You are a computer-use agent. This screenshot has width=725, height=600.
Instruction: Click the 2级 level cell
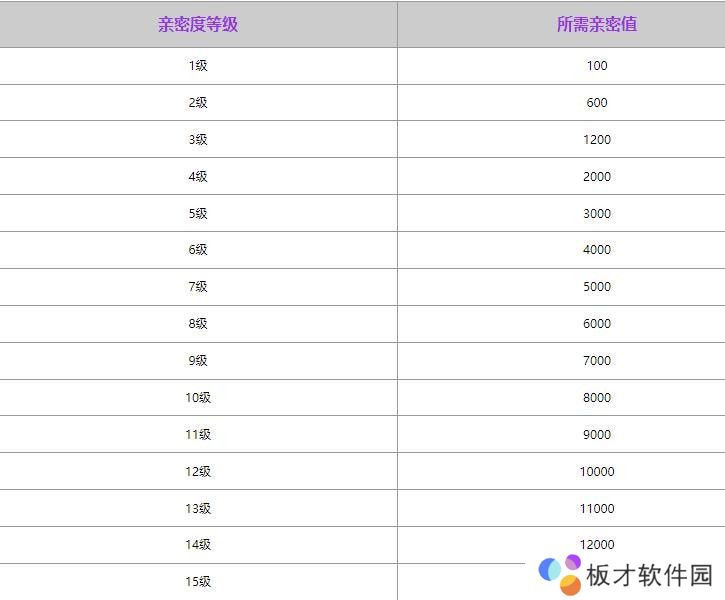click(x=198, y=103)
